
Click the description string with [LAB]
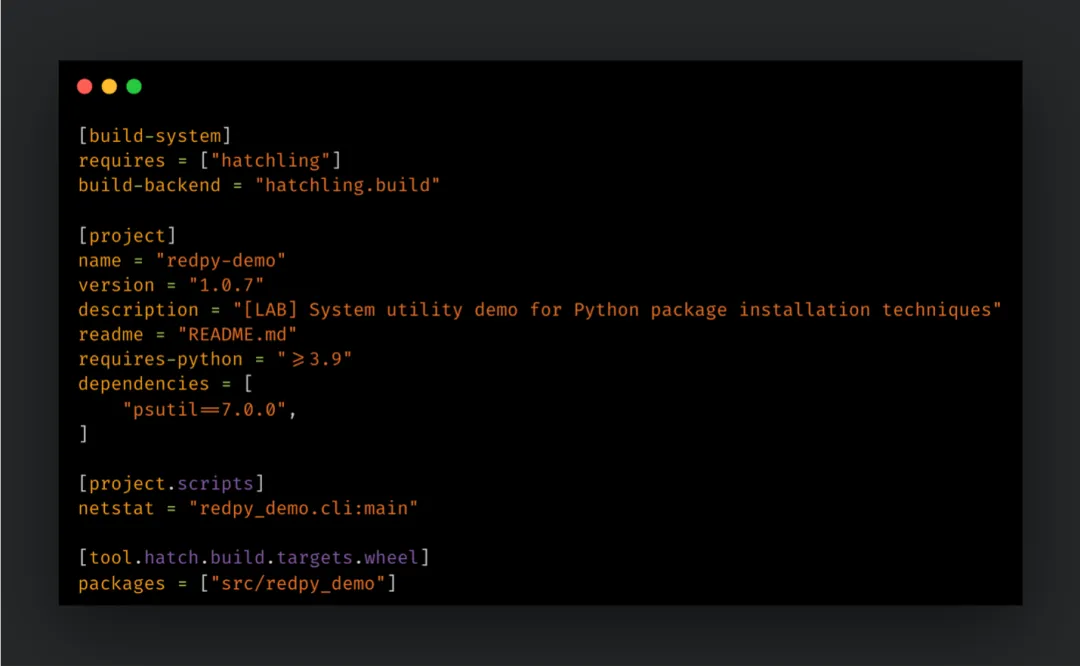tap(617, 310)
